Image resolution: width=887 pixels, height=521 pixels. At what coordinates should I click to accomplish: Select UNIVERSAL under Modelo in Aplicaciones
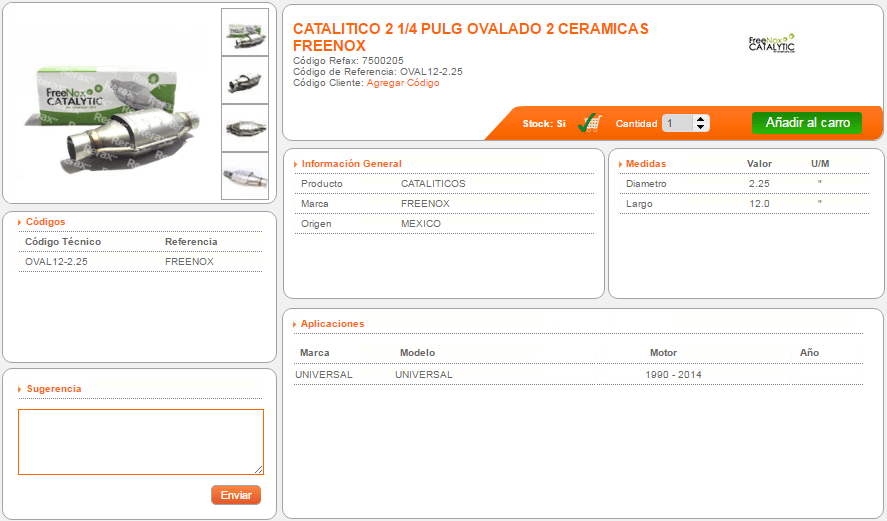[x=424, y=374]
